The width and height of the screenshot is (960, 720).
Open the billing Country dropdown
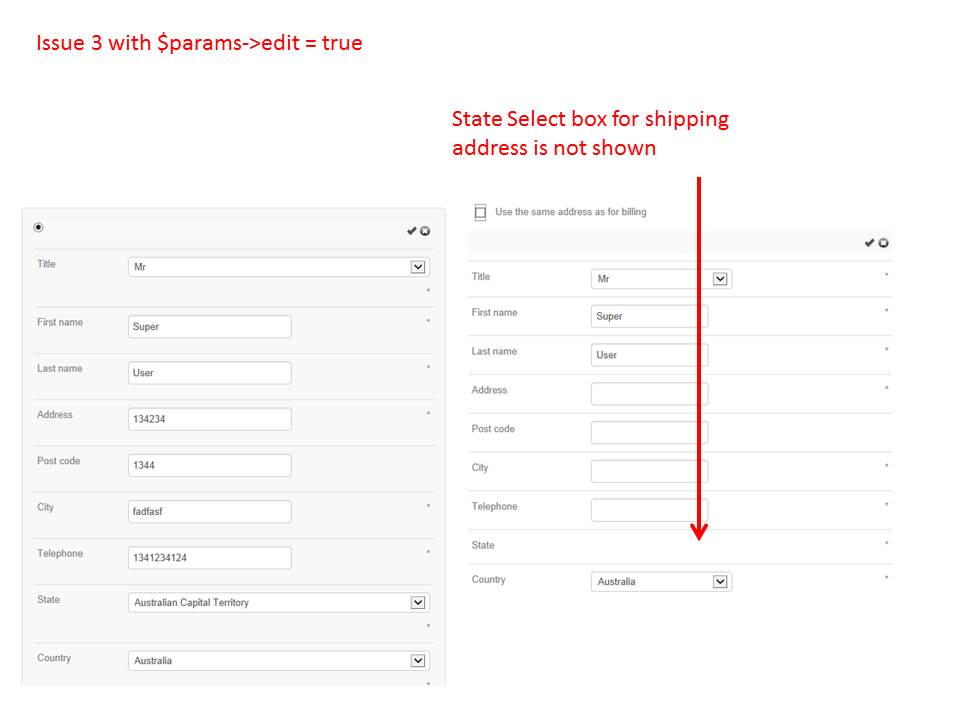click(279, 661)
